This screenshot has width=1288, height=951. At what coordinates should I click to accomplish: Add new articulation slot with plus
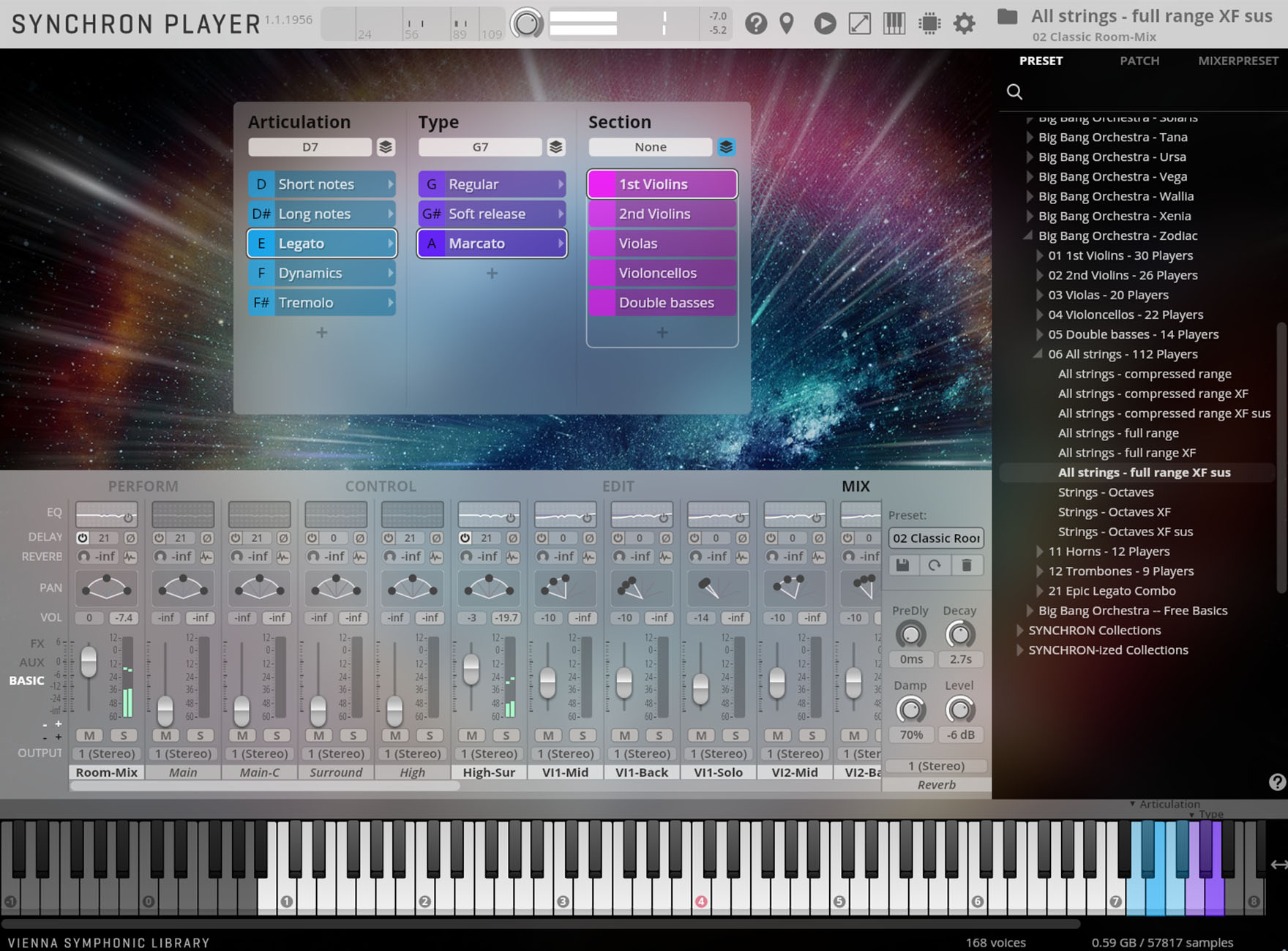click(x=321, y=332)
